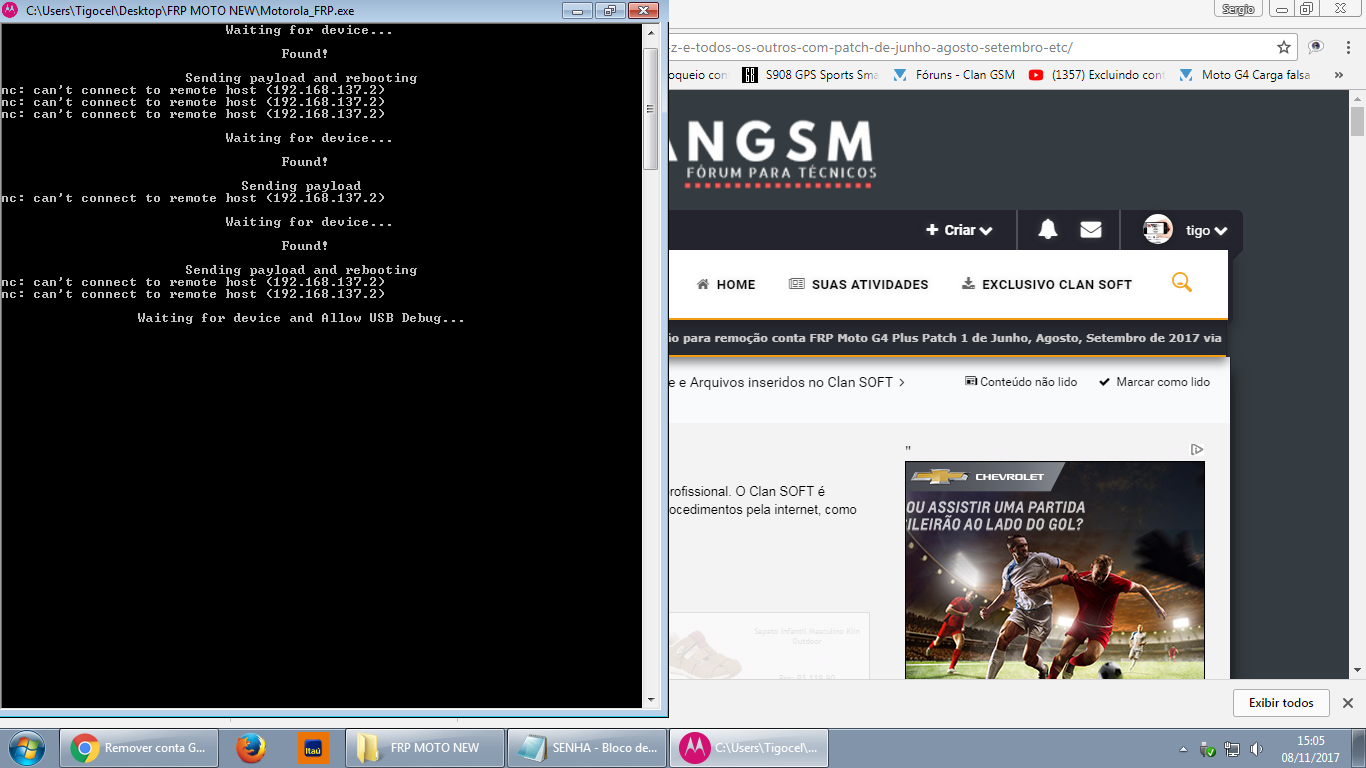Click 'Waiting for device and Allow USB Debug...' console text
Screen dimensions: 1366x768
pyautogui.click(x=301, y=318)
